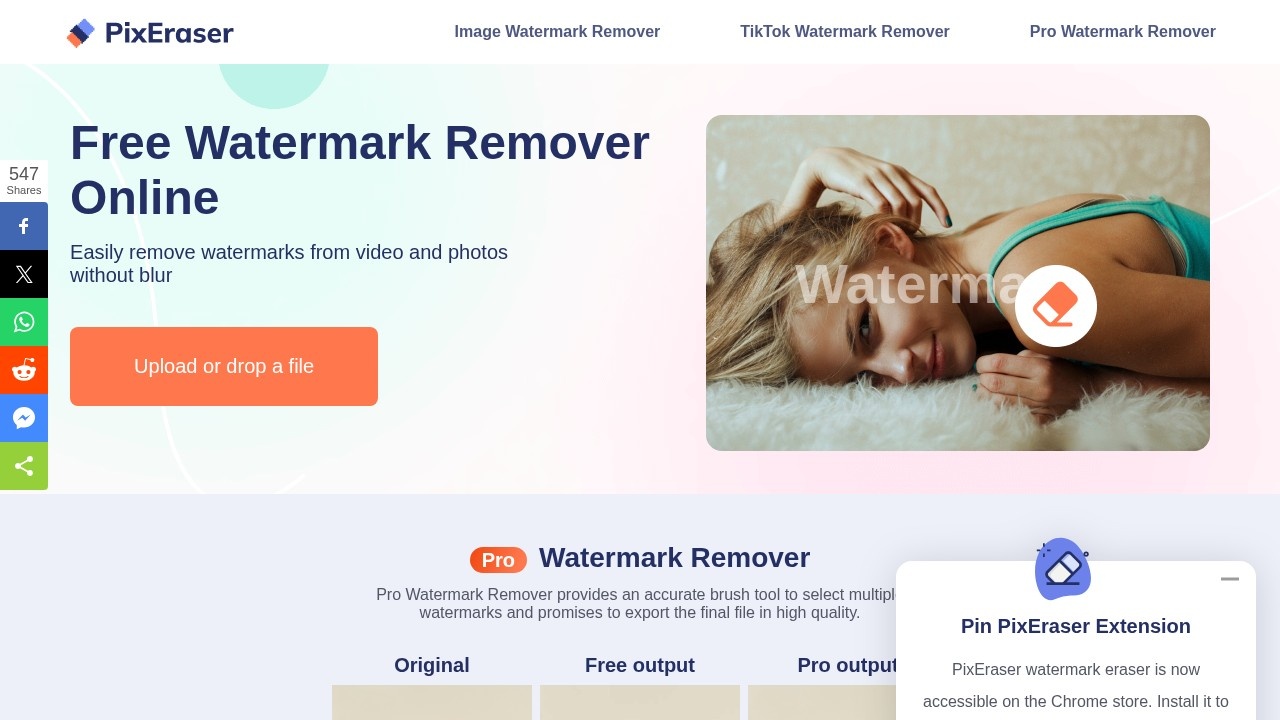Click the PixEraser logo
Viewport: 1280px width, 720px height.
coord(150,33)
